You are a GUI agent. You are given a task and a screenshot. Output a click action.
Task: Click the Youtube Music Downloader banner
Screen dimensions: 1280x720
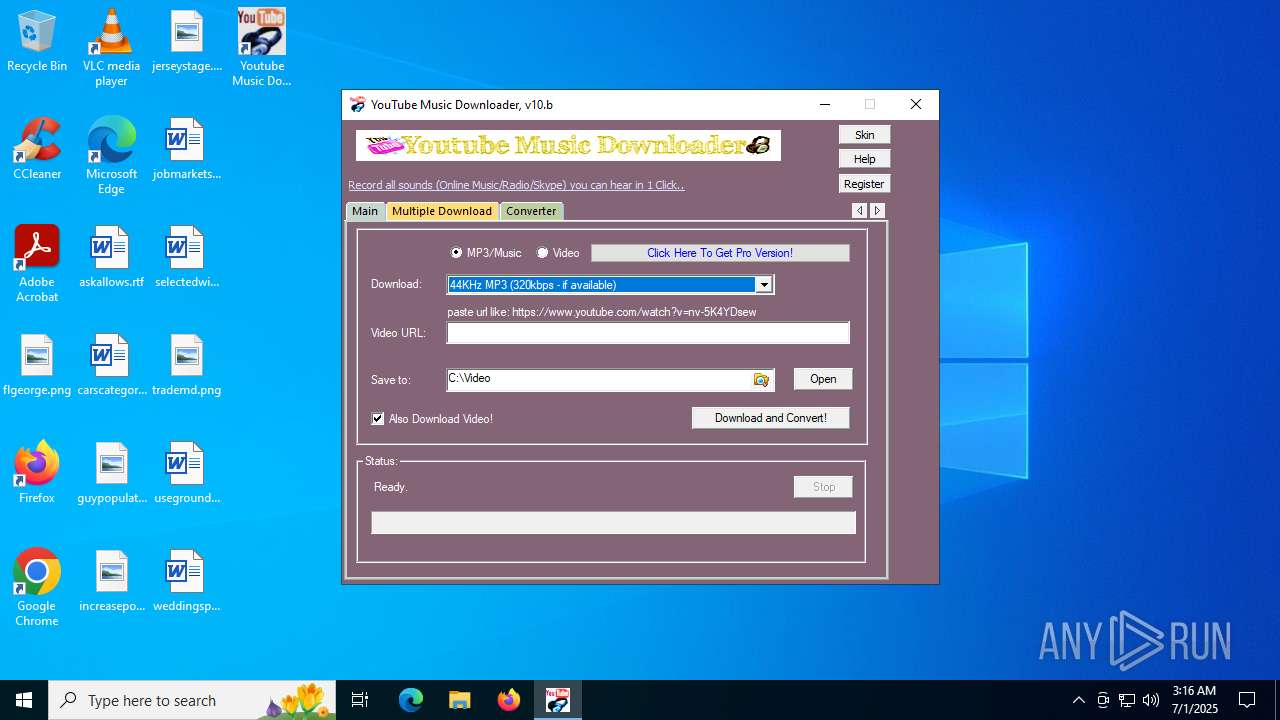click(x=568, y=145)
